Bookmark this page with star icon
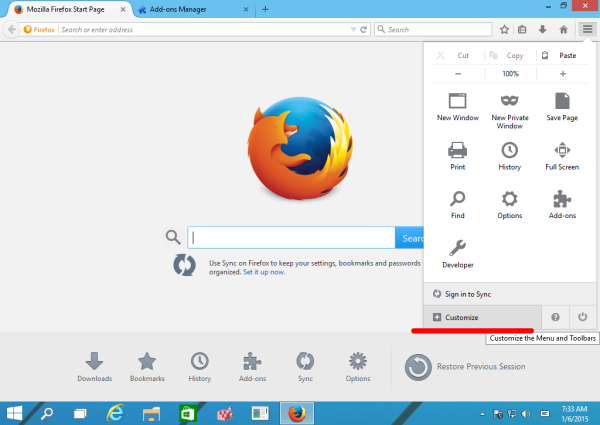600x425 pixels. 504,29
